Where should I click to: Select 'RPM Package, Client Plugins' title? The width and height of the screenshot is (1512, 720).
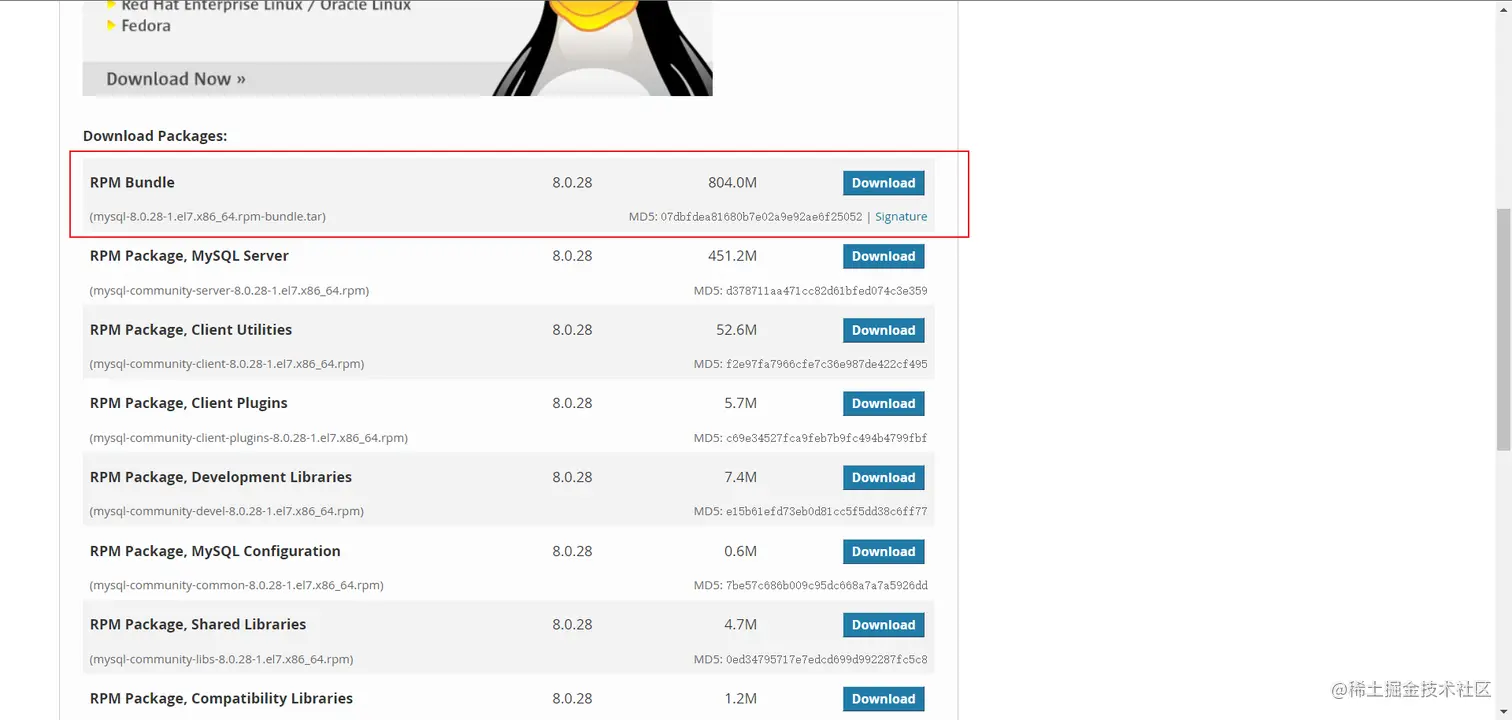click(189, 403)
